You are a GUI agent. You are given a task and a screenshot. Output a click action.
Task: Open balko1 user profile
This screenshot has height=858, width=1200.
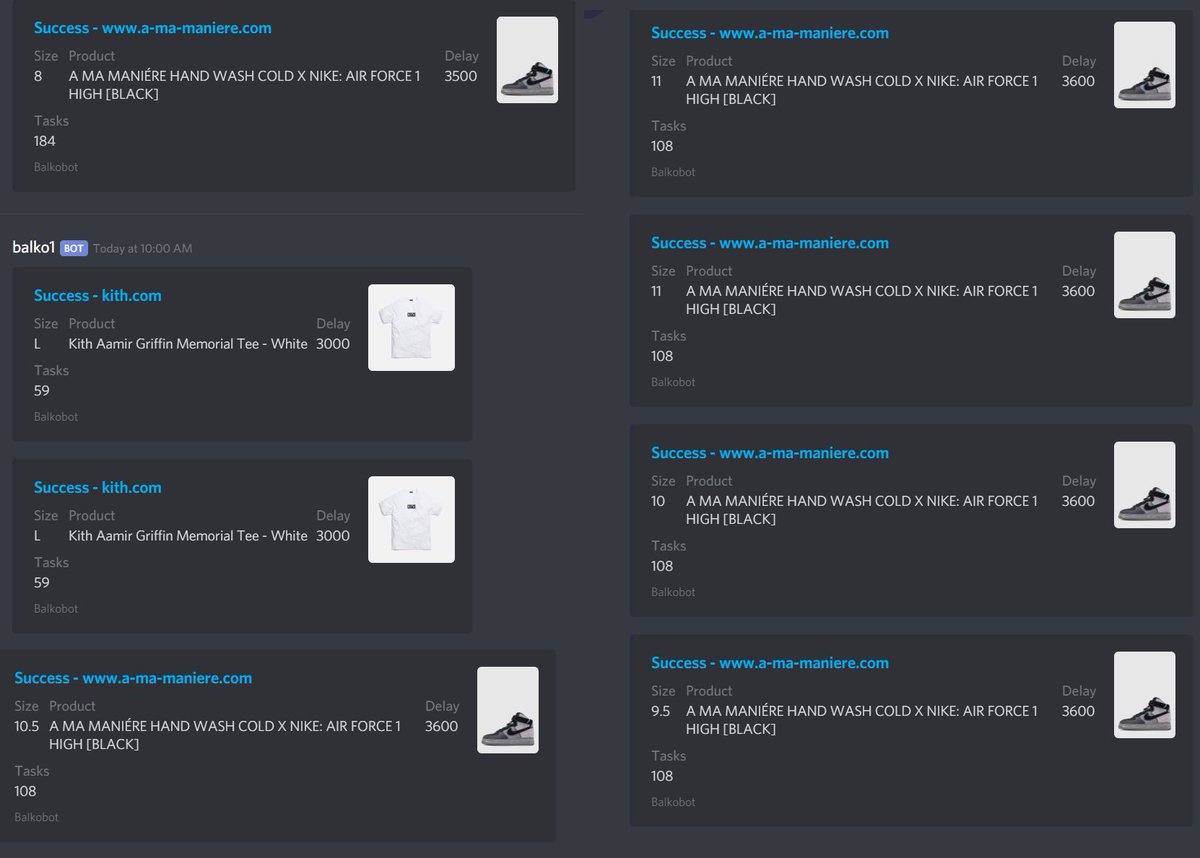(33, 248)
